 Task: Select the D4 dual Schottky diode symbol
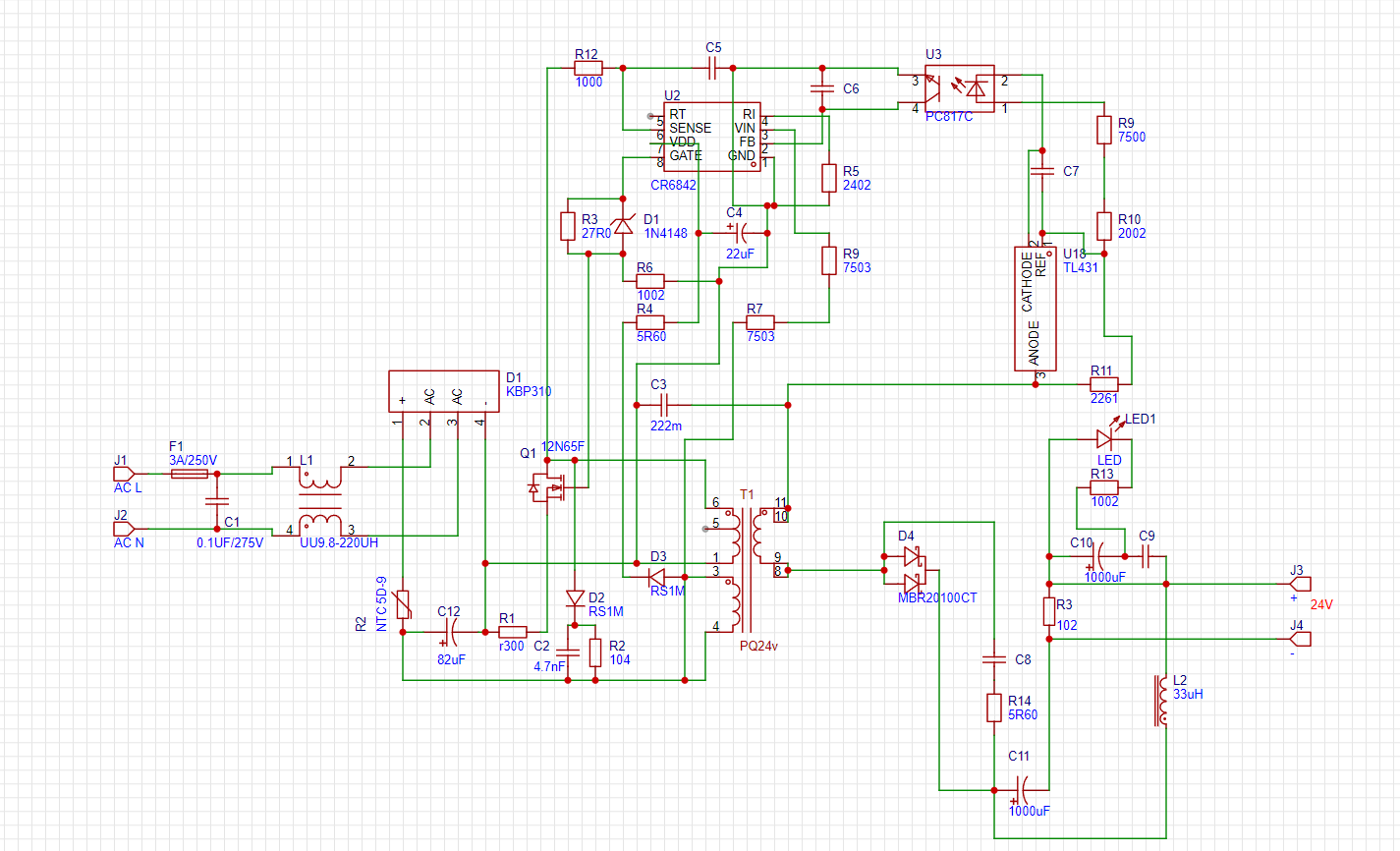point(914,570)
